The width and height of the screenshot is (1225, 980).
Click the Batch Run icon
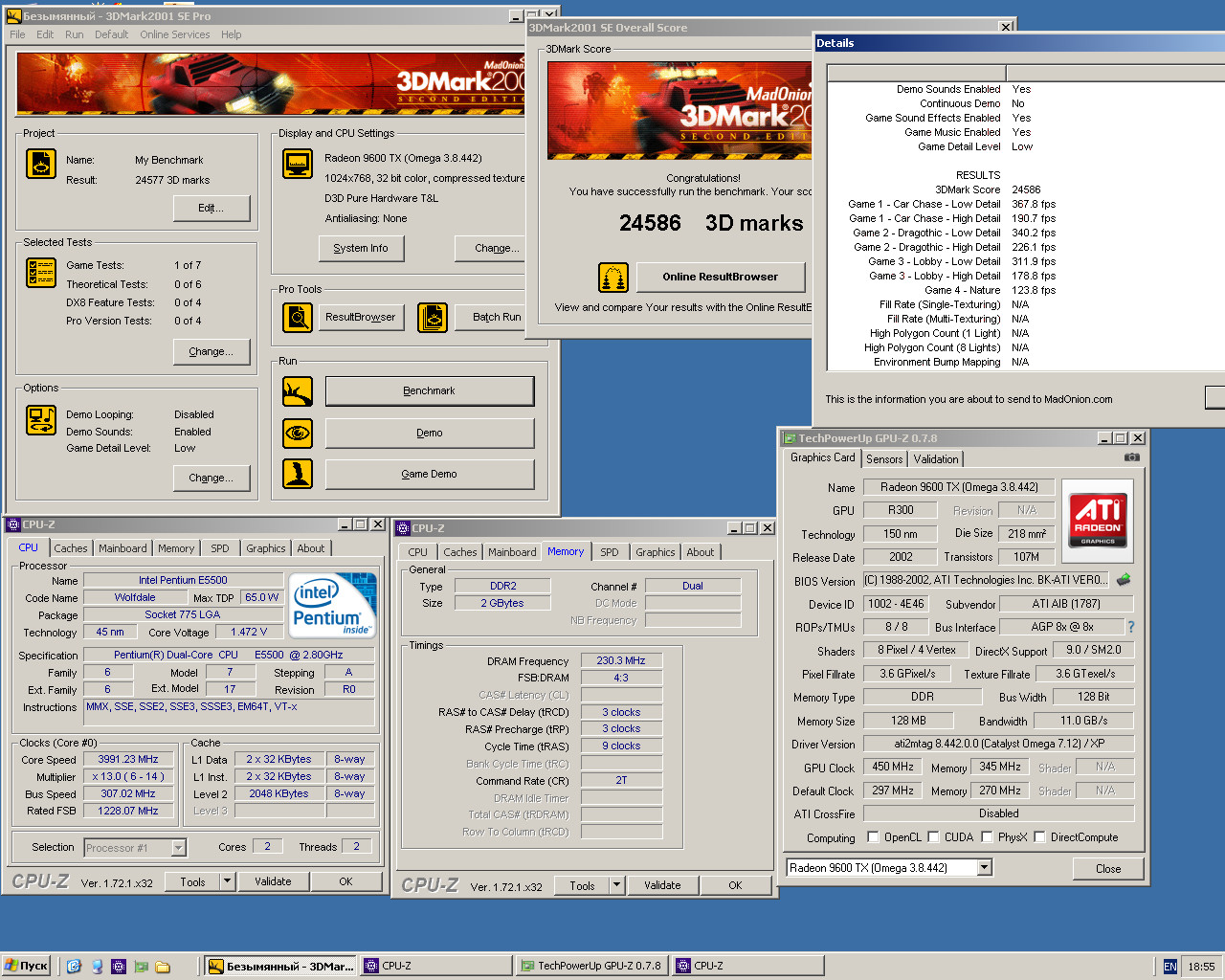click(x=433, y=317)
